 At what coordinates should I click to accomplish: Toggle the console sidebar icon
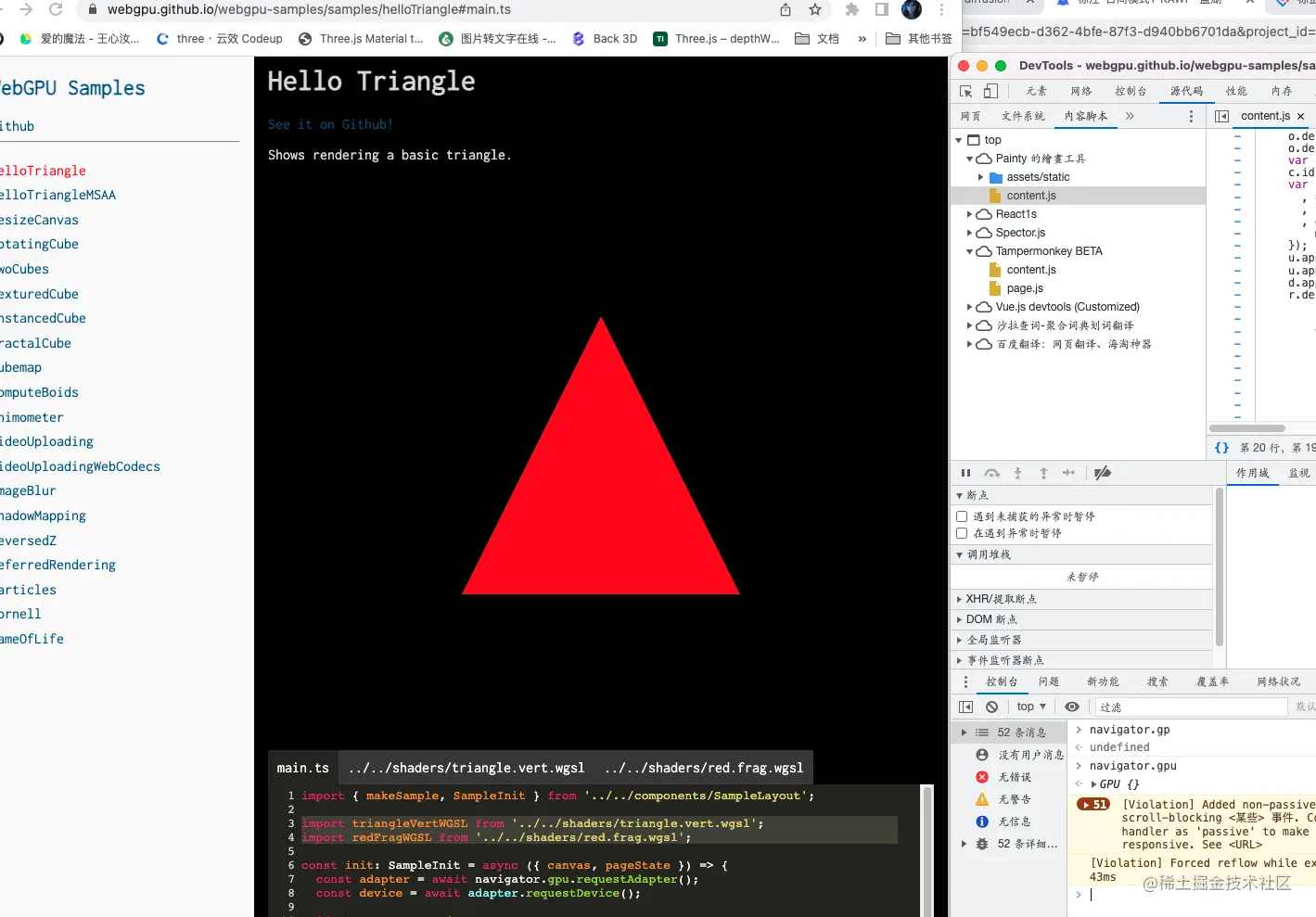click(x=965, y=707)
